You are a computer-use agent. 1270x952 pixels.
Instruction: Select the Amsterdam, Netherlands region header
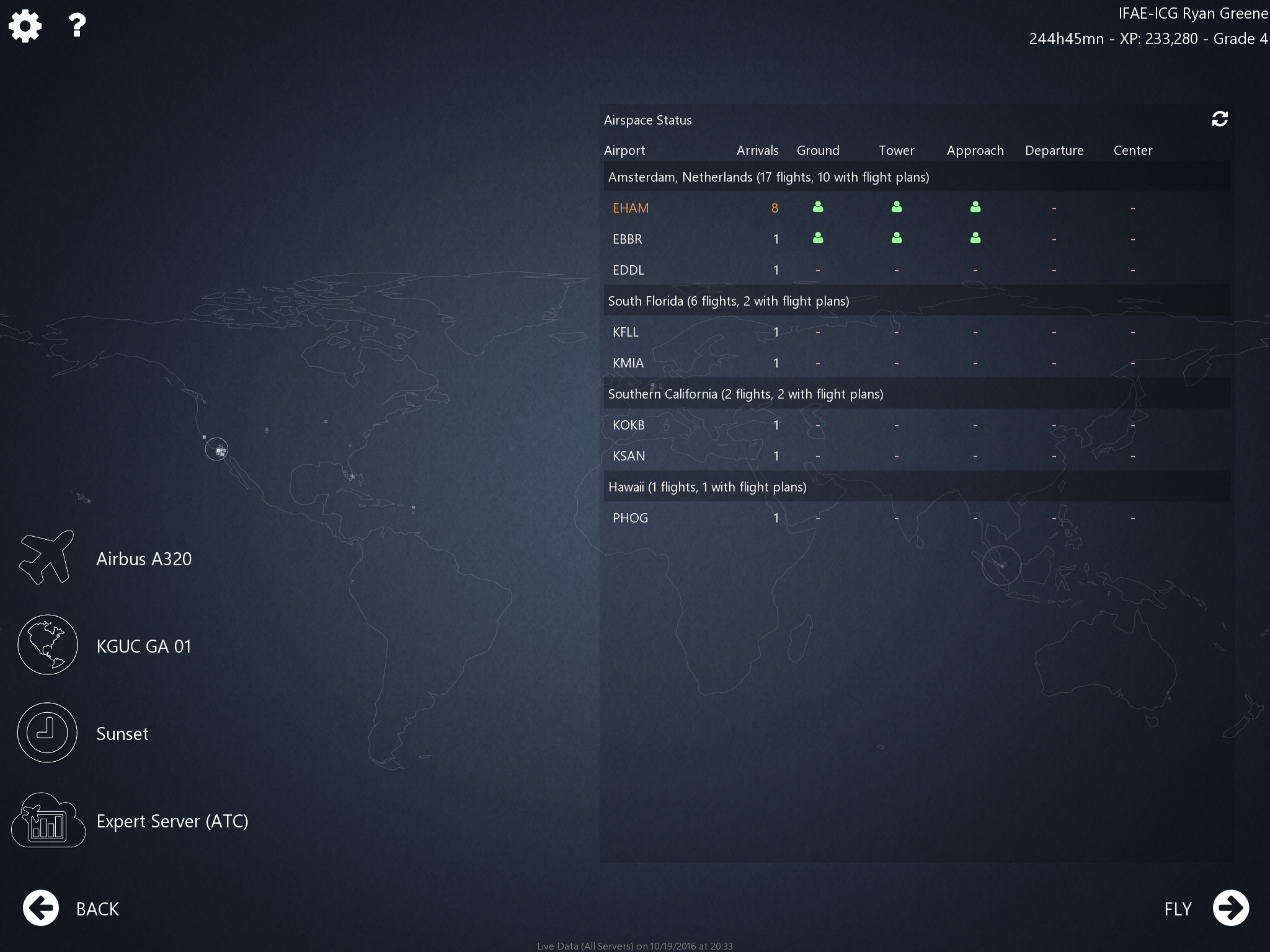coord(768,177)
